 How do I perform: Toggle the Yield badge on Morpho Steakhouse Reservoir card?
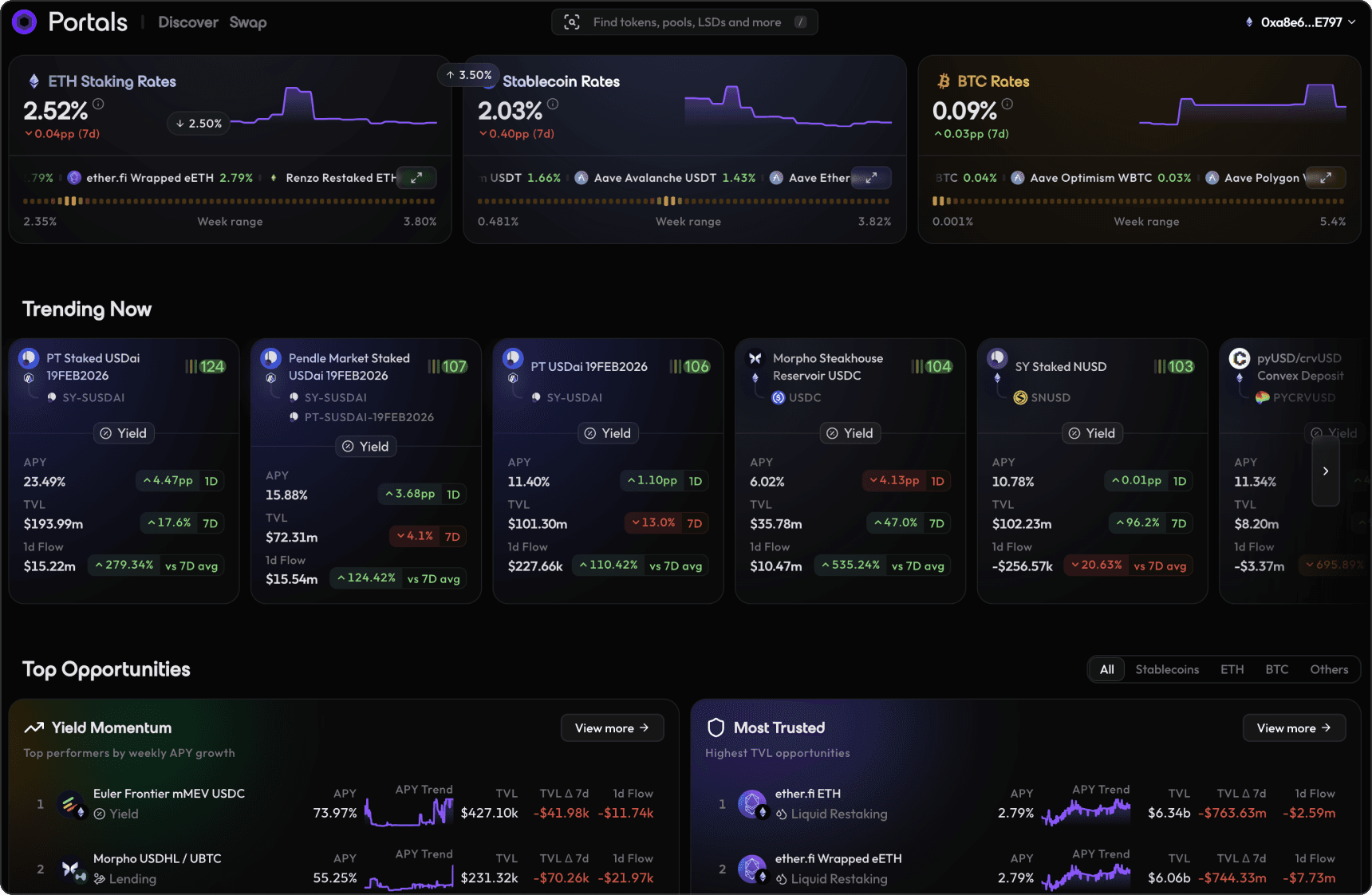tap(850, 433)
